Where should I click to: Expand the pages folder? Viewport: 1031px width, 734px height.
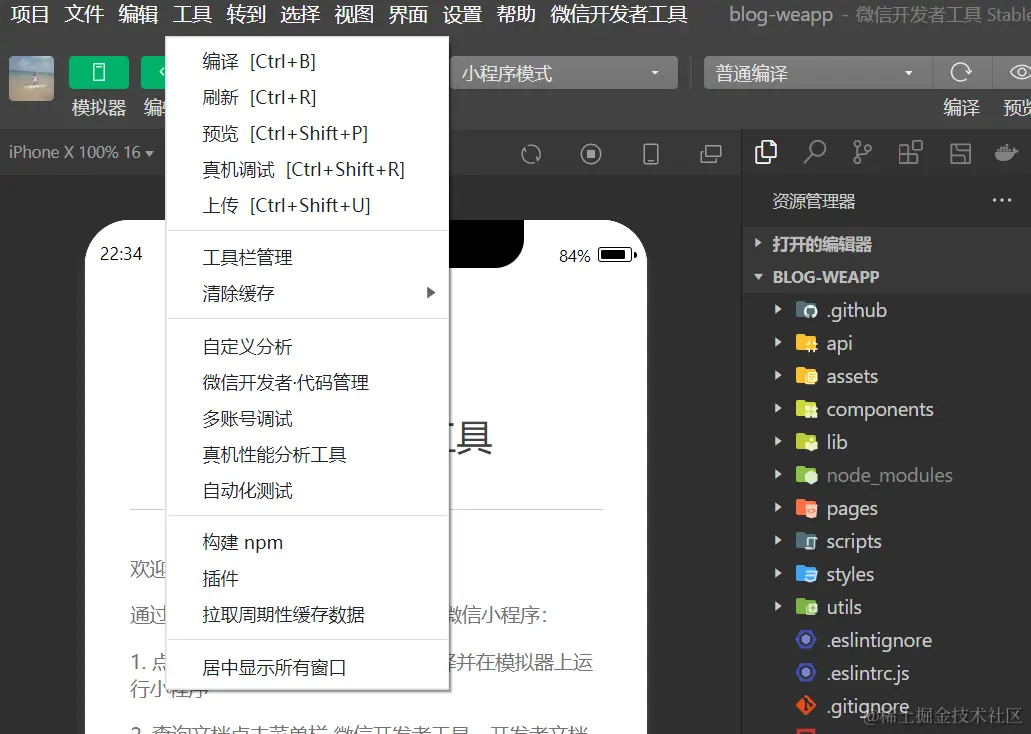tap(887, 508)
